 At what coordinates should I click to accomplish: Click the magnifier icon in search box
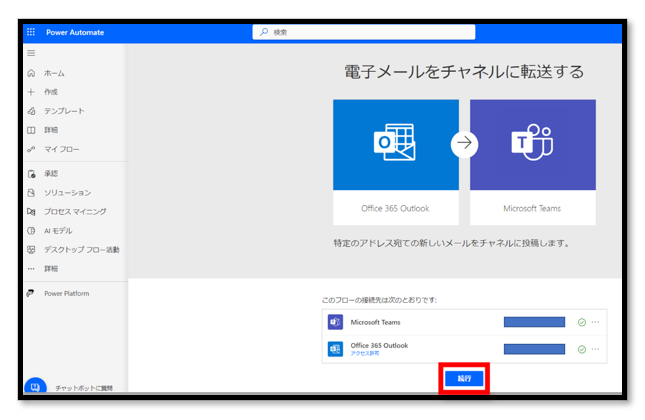(264, 32)
